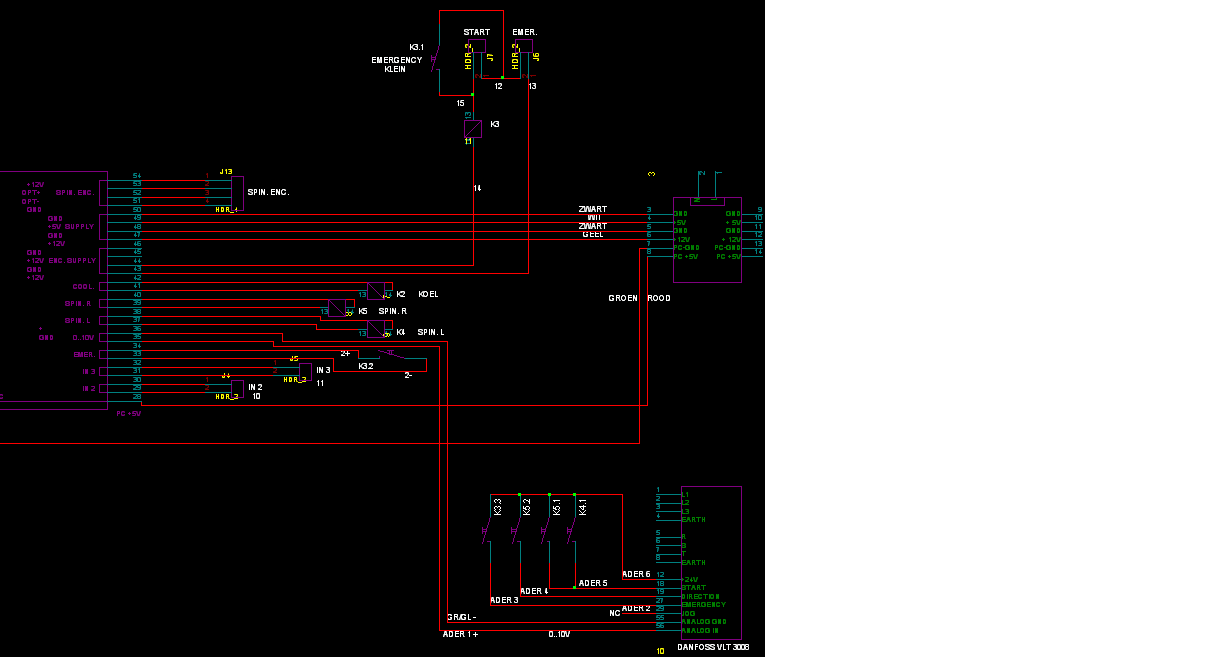Select the J4 IN 2 header connector
Screen dimensions: 1207x657
(237, 388)
